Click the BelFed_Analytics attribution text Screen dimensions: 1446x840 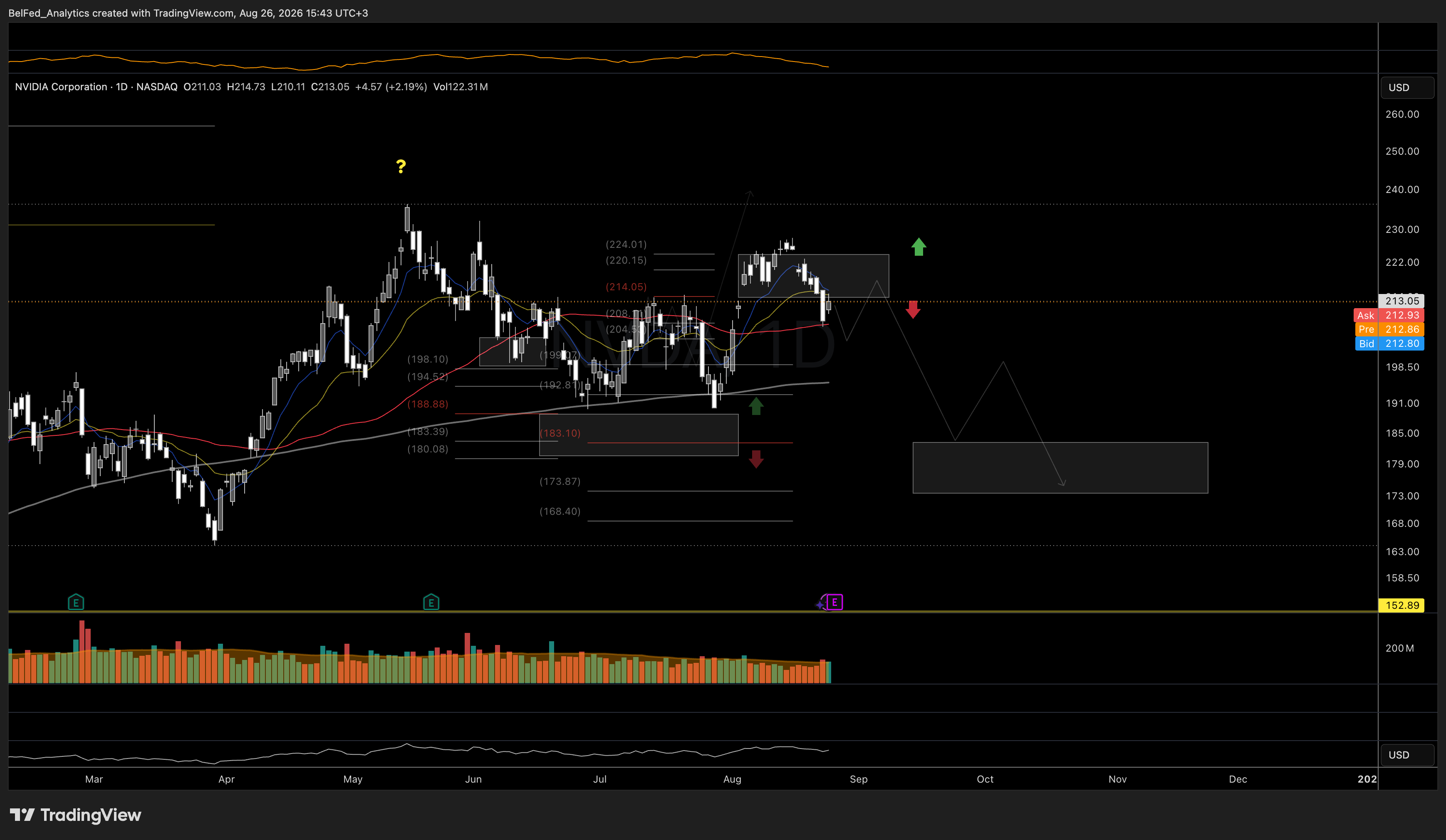pos(188,12)
